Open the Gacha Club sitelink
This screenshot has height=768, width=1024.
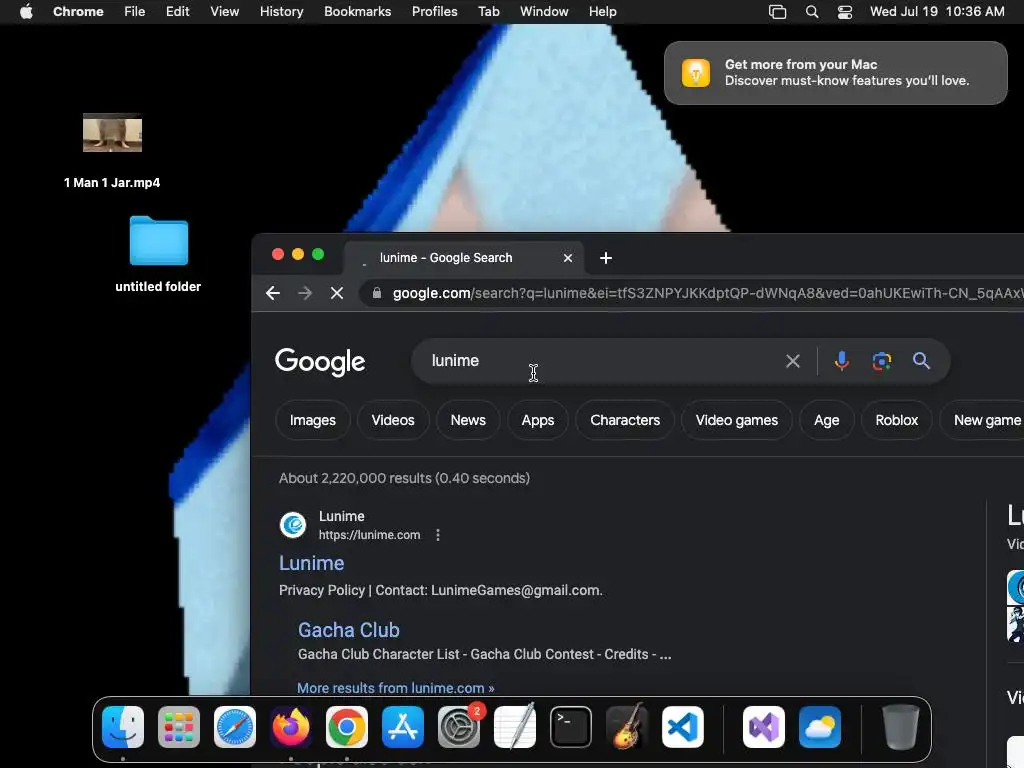349,630
